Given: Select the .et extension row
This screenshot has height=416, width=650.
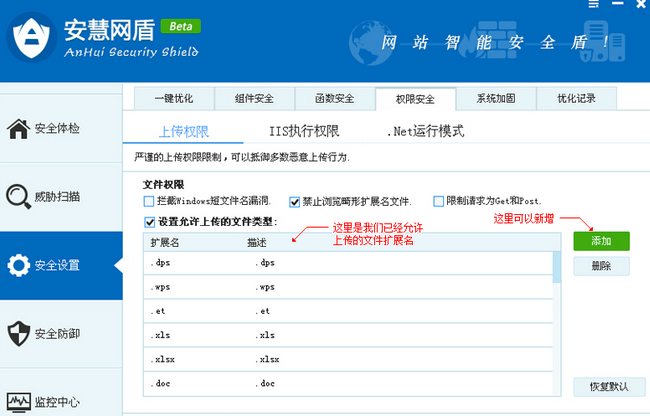Looking at the screenshot, I should click(348, 311).
